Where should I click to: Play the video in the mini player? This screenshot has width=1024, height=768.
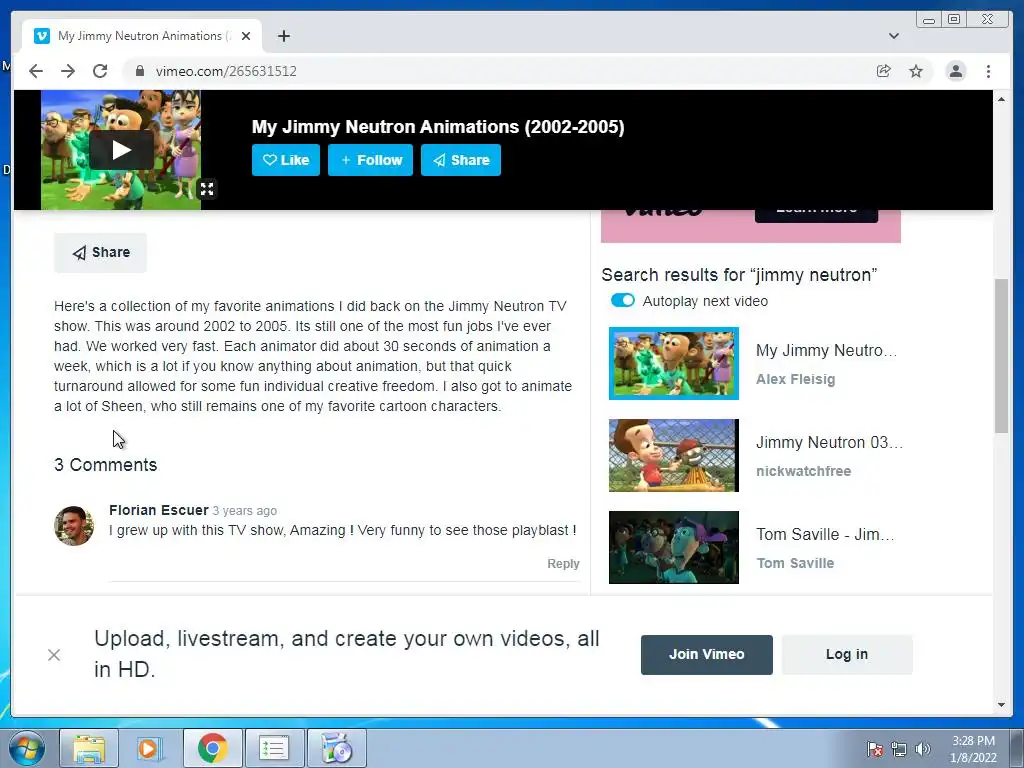[121, 150]
